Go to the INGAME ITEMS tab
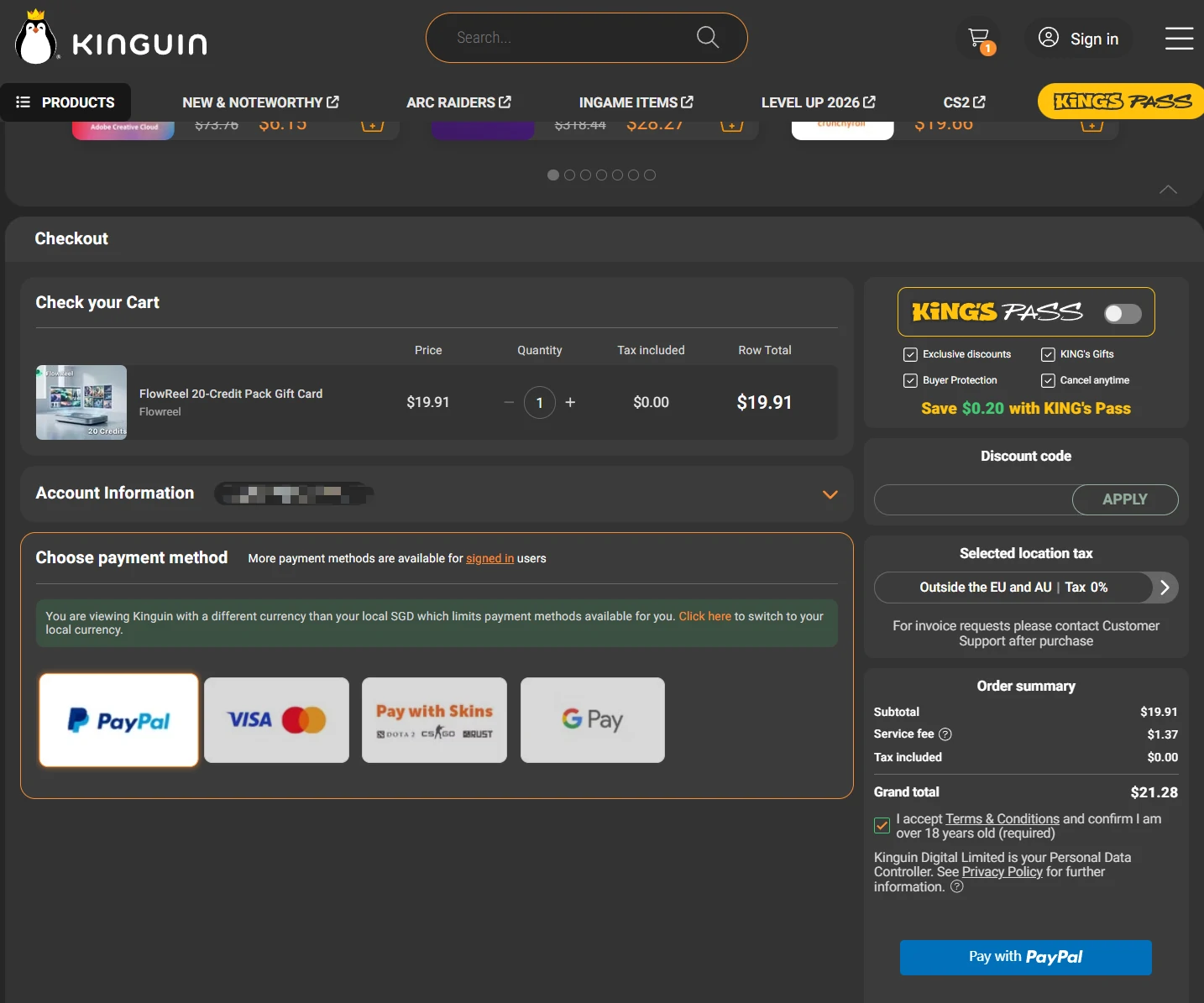 pyautogui.click(x=636, y=102)
